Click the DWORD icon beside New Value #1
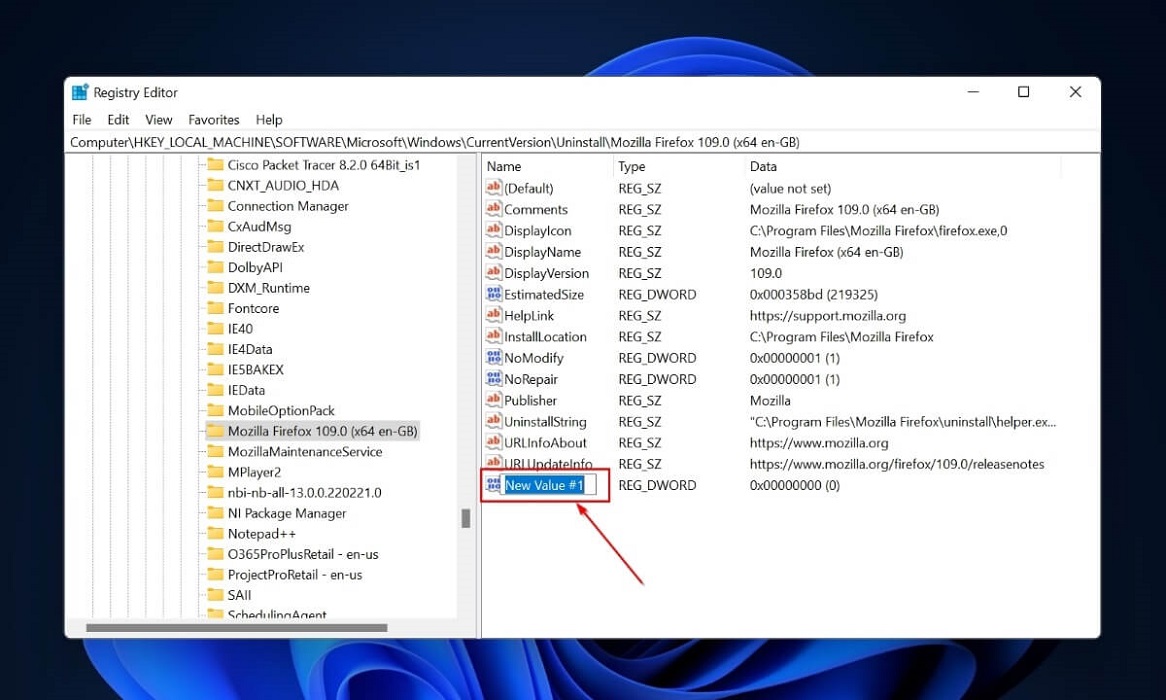Image resolution: width=1166 pixels, height=700 pixels. click(x=492, y=485)
